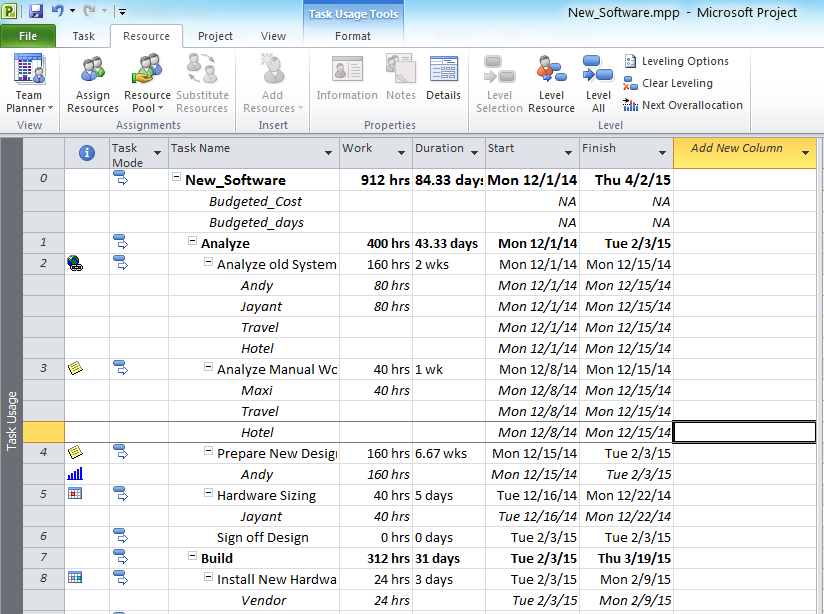
Task: Collapse the Analyze summary task
Action: (x=190, y=242)
